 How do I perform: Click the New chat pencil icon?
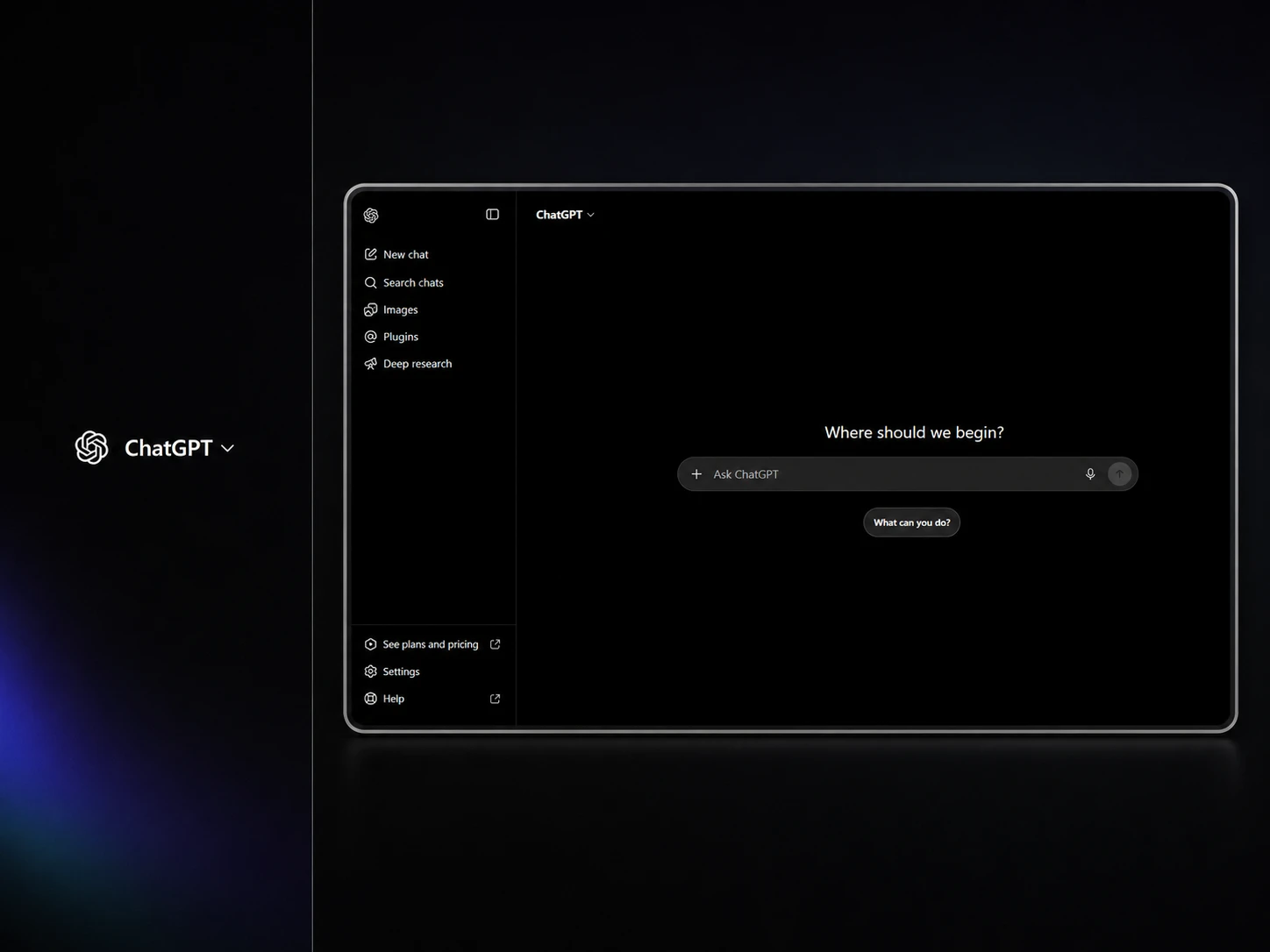coord(371,254)
